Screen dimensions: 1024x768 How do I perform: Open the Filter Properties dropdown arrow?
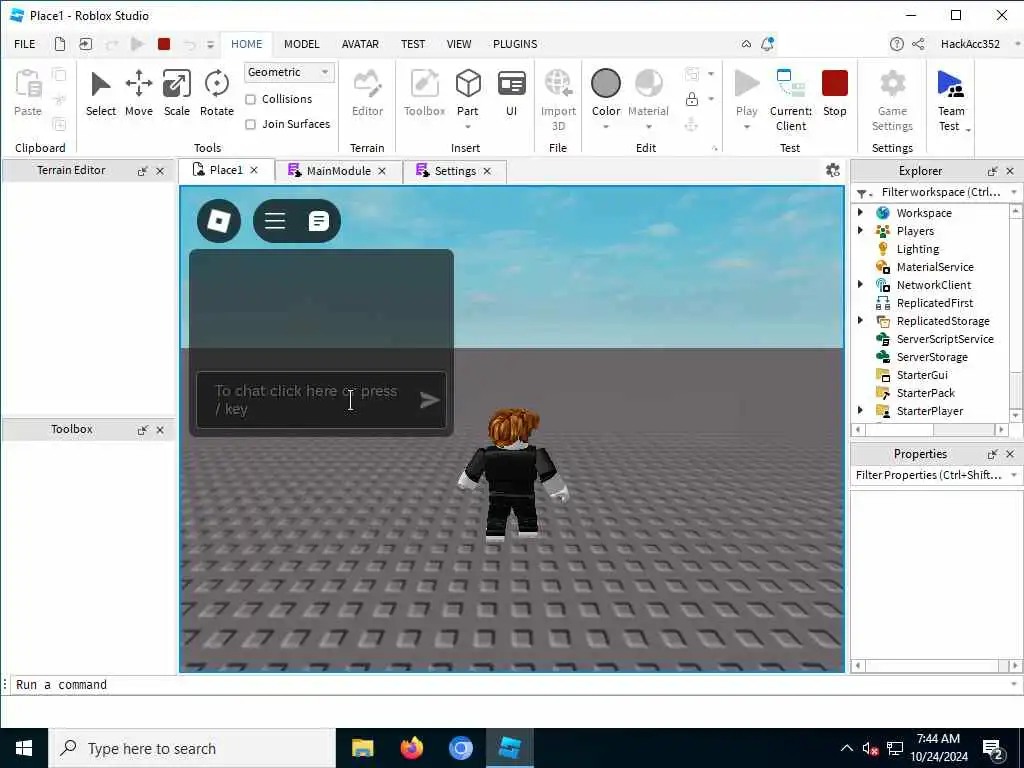point(1014,475)
